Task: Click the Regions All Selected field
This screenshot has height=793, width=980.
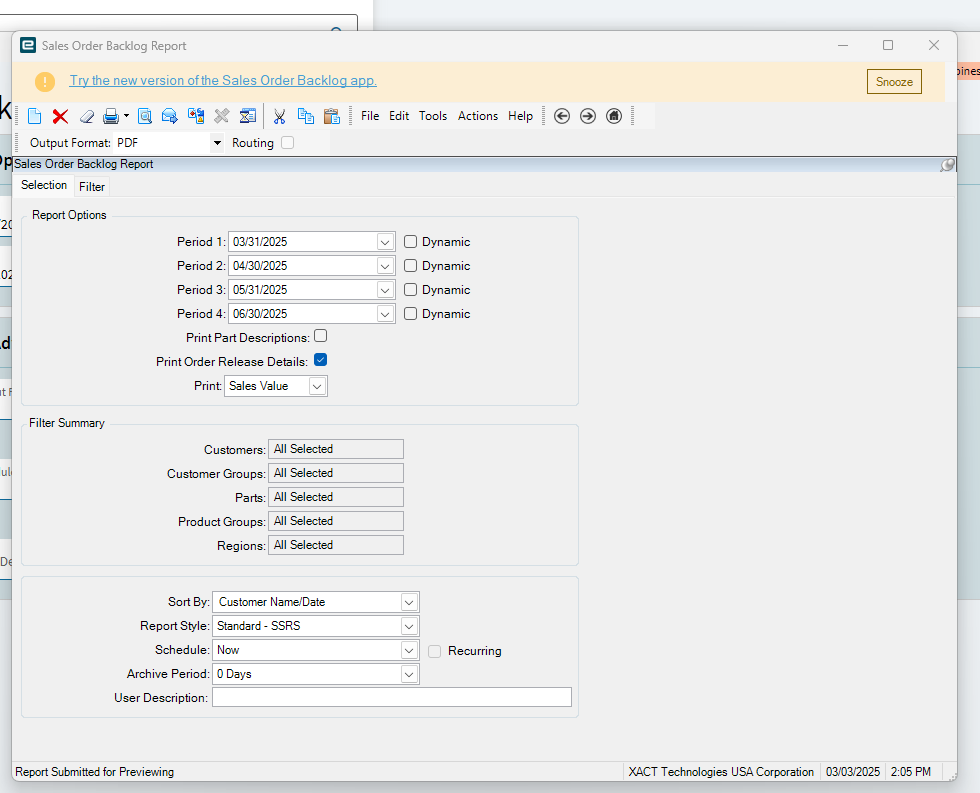Action: point(336,545)
